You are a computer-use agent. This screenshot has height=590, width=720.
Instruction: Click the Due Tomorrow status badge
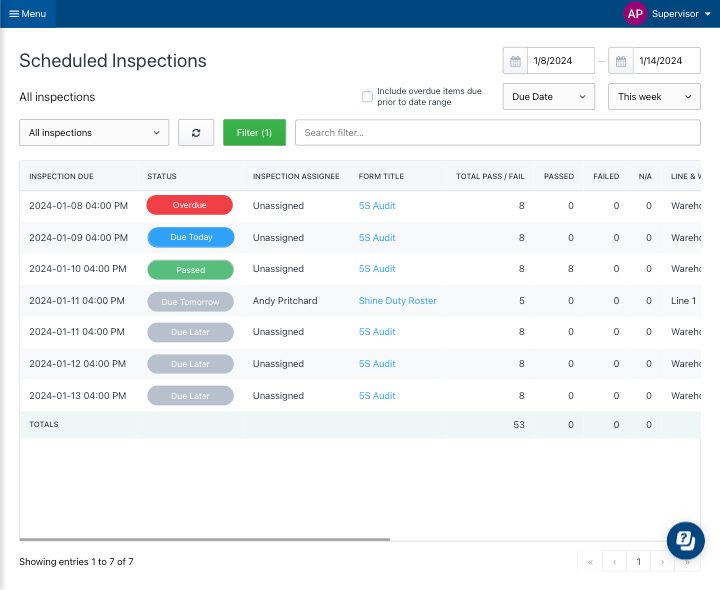[191, 302]
